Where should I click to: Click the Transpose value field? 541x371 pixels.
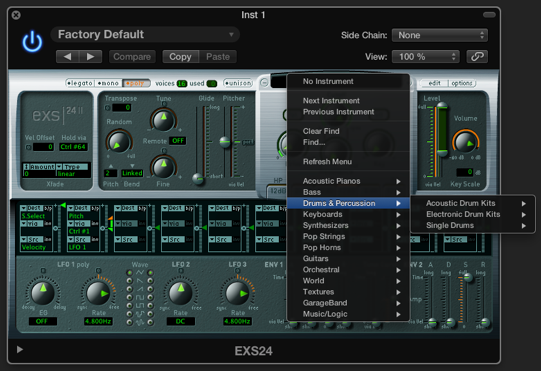point(121,108)
